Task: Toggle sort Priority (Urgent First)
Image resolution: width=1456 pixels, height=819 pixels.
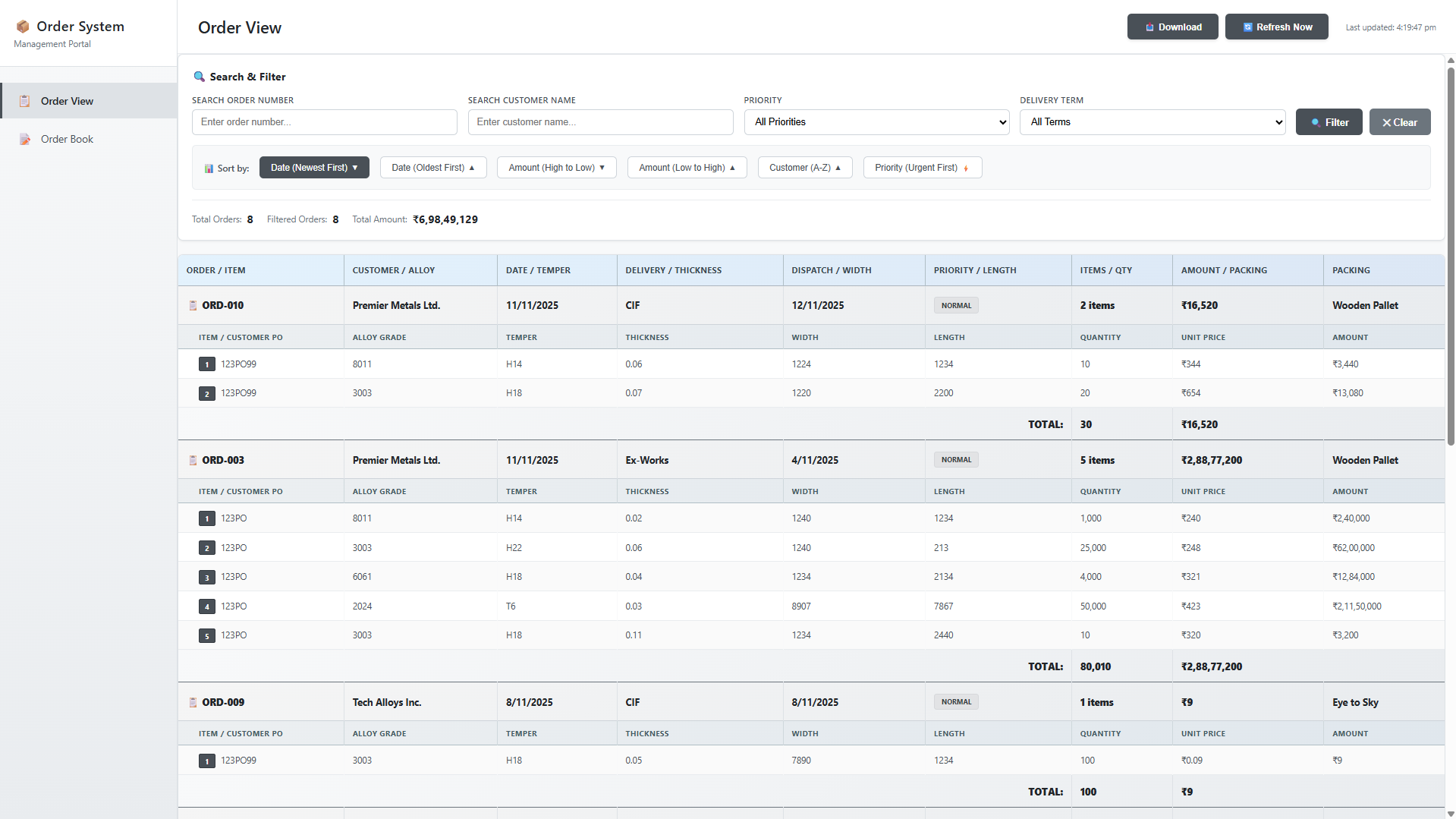Action: tap(922, 168)
